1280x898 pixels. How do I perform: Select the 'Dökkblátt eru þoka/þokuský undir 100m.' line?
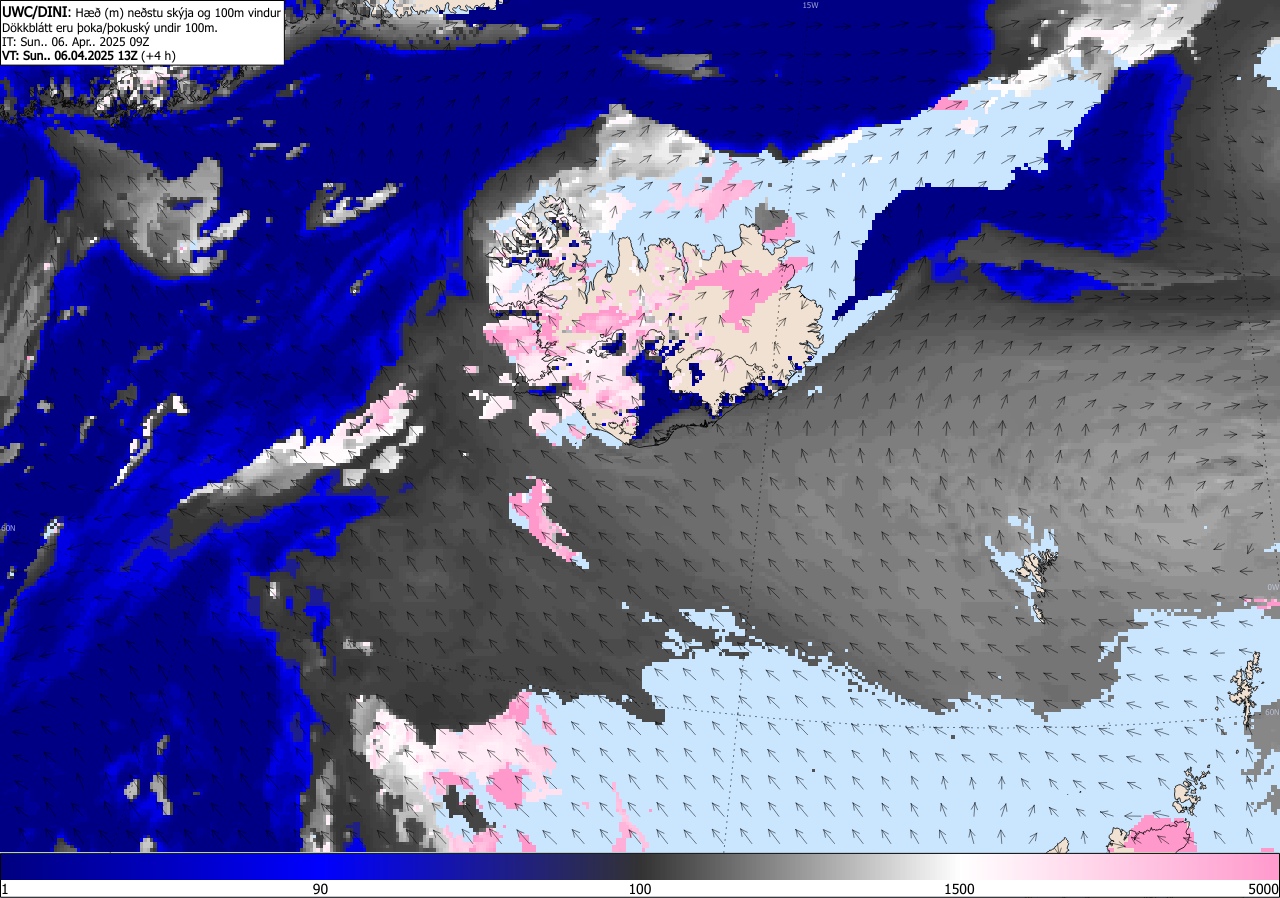coord(110,27)
